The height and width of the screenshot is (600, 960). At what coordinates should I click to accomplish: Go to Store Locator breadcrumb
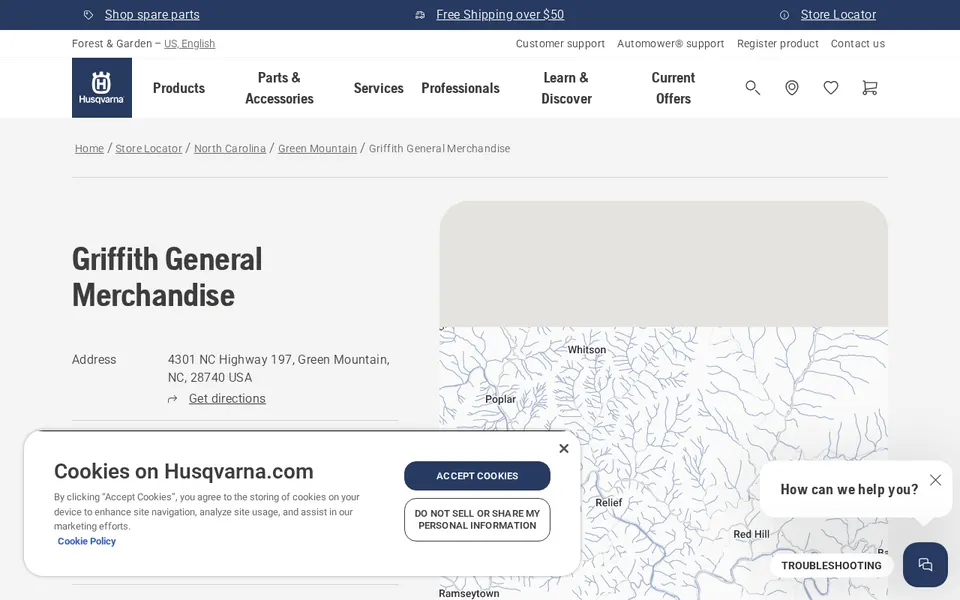pos(149,148)
